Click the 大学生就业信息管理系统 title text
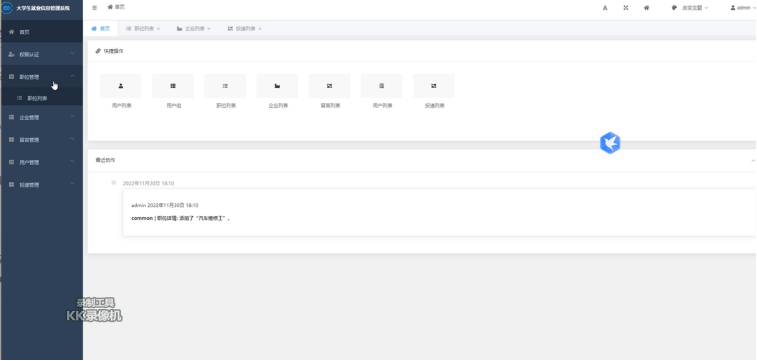This screenshot has width=757, height=361. tap(43, 8)
